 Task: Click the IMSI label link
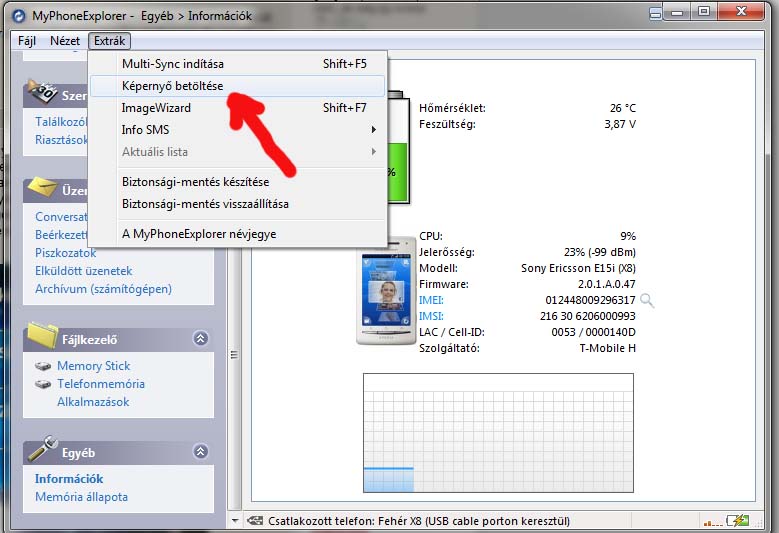click(x=431, y=316)
